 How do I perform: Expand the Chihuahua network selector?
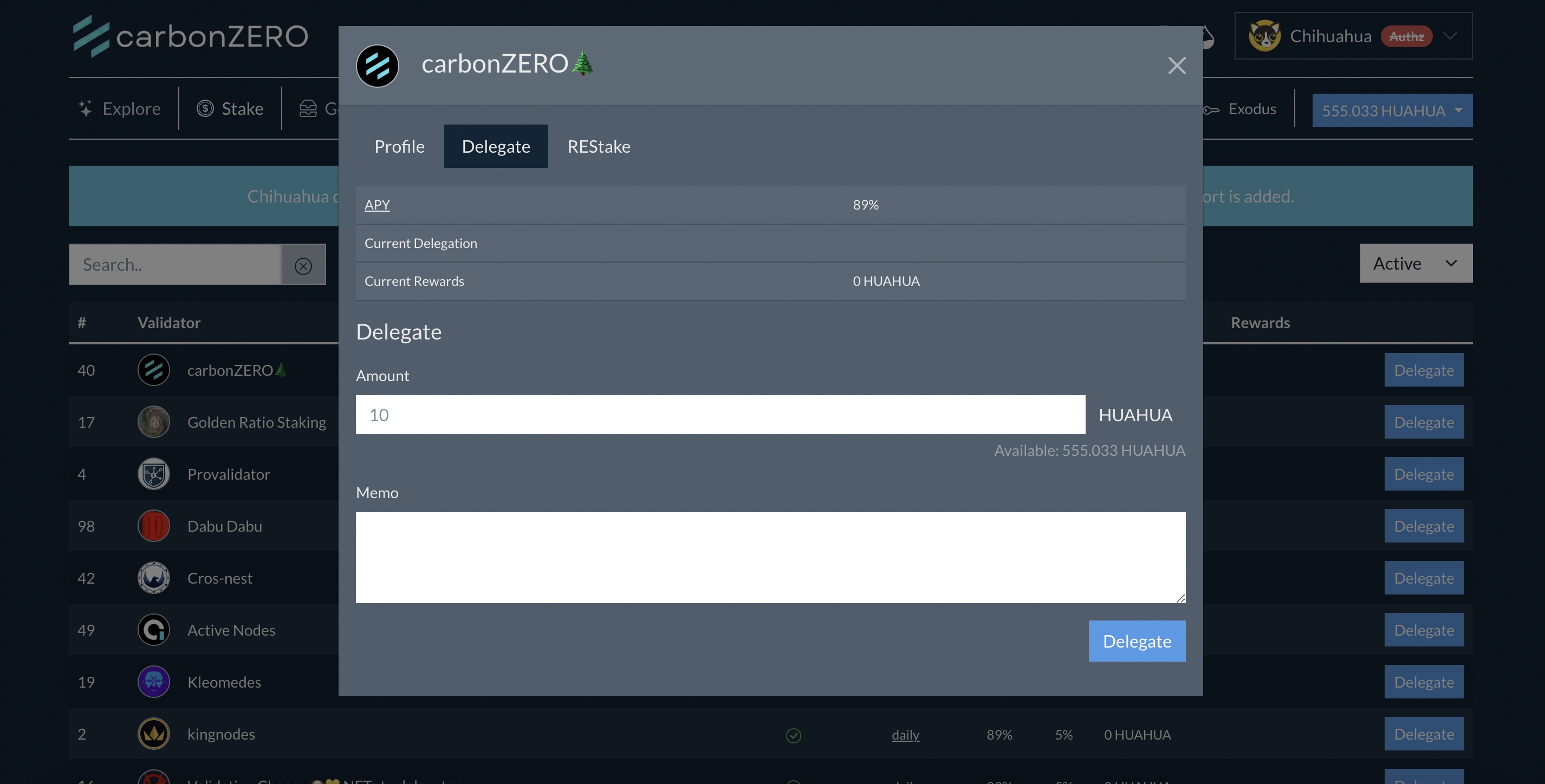point(1353,36)
